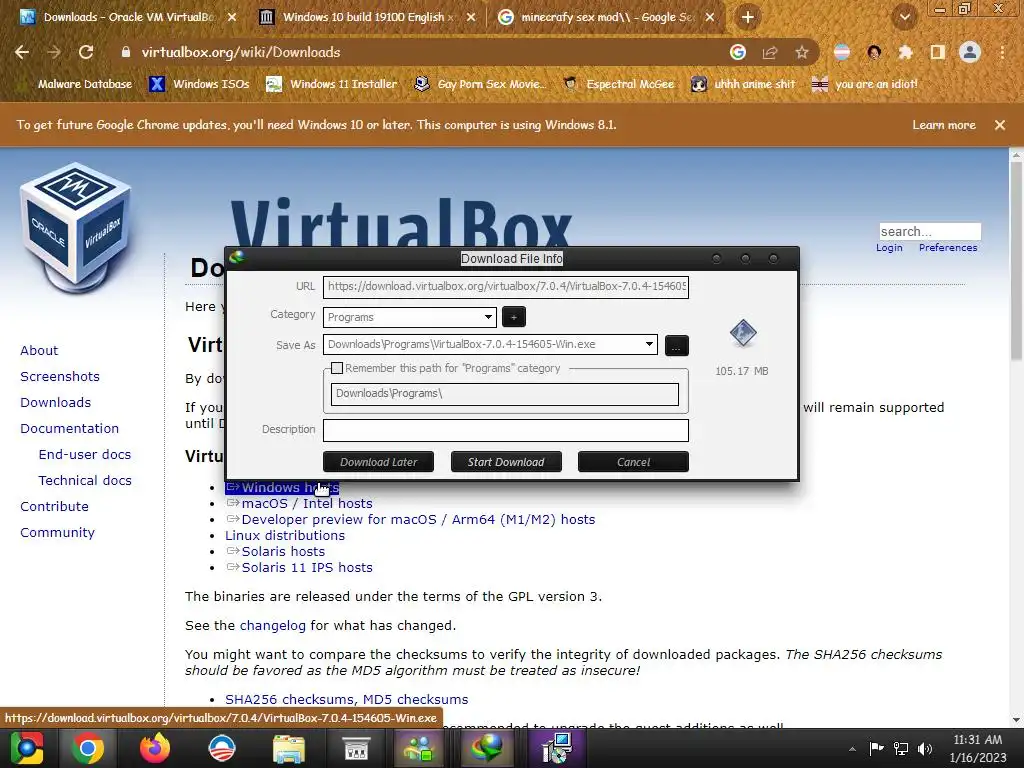Click the Download Later button
Viewport: 1024px width, 768px height.
click(378, 462)
